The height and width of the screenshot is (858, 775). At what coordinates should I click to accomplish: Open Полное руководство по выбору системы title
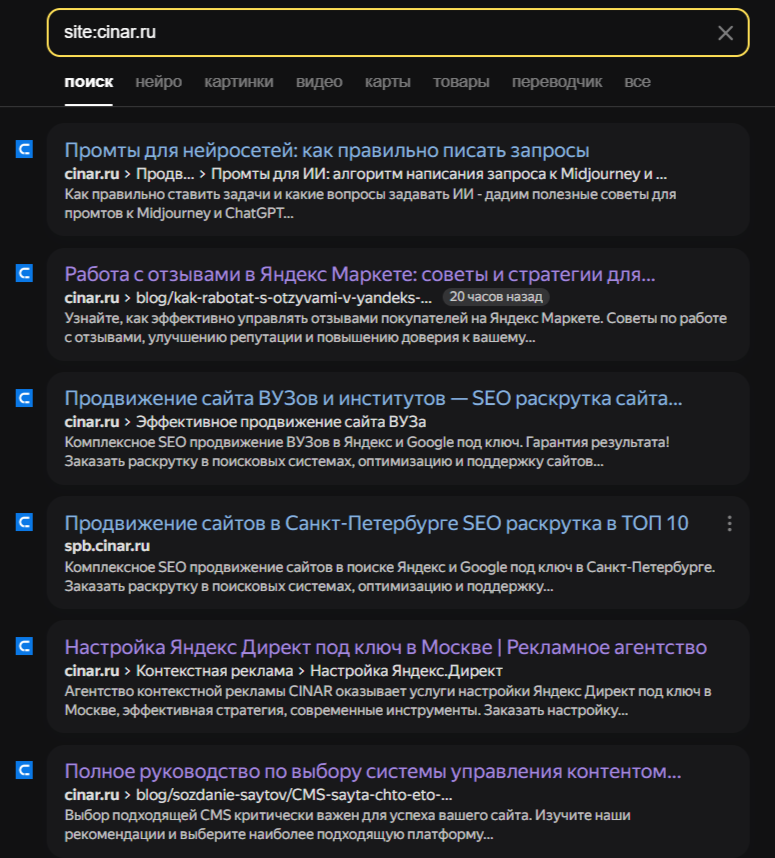pos(373,772)
